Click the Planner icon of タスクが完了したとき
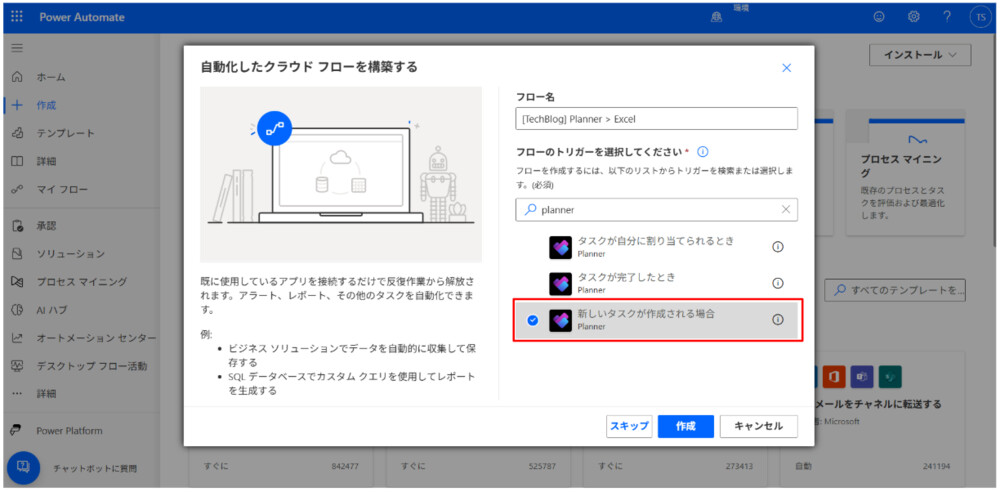1000x492 pixels. tap(561, 283)
